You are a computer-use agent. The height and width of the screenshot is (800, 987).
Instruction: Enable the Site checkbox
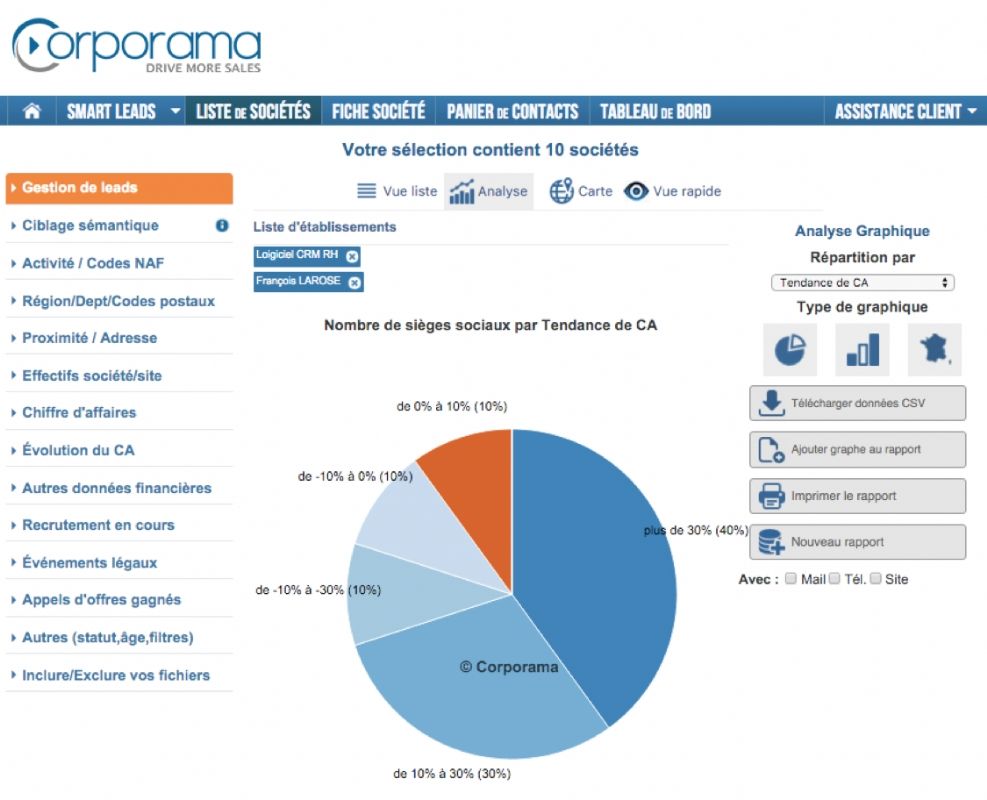pos(876,578)
